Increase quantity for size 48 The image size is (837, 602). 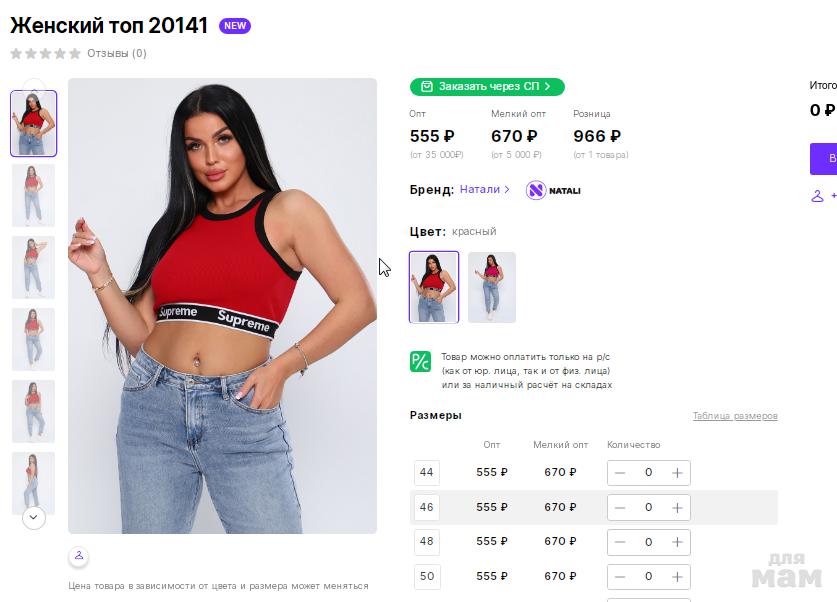[677, 542]
